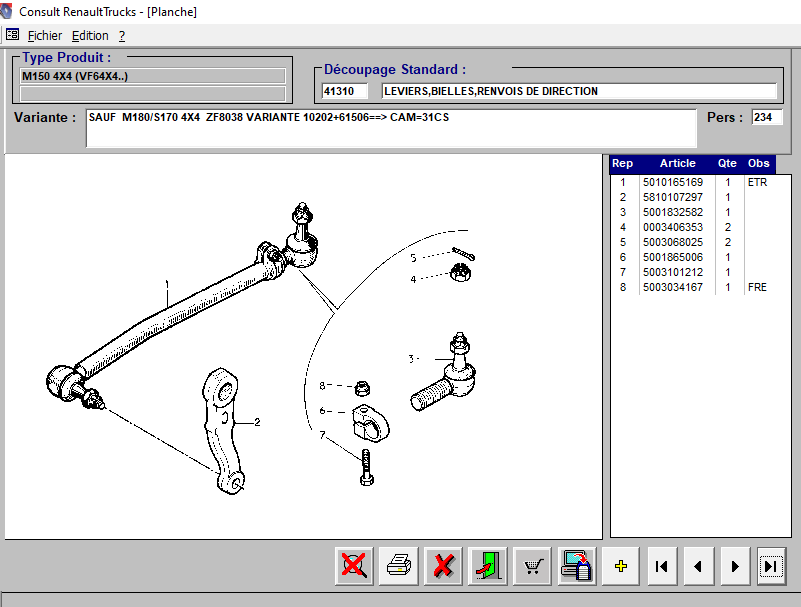This screenshot has height=607, width=801.
Task: Click the Article column header
Action: click(x=677, y=164)
